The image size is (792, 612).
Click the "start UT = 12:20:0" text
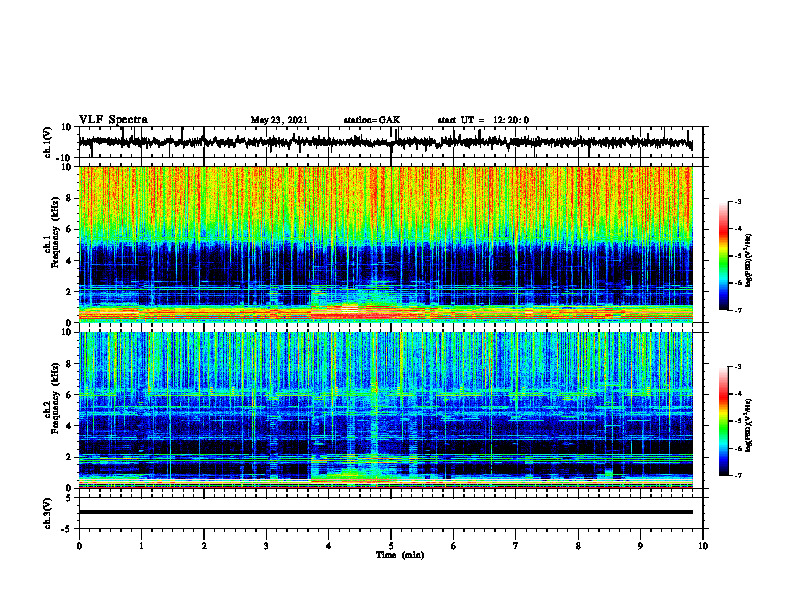(x=483, y=120)
